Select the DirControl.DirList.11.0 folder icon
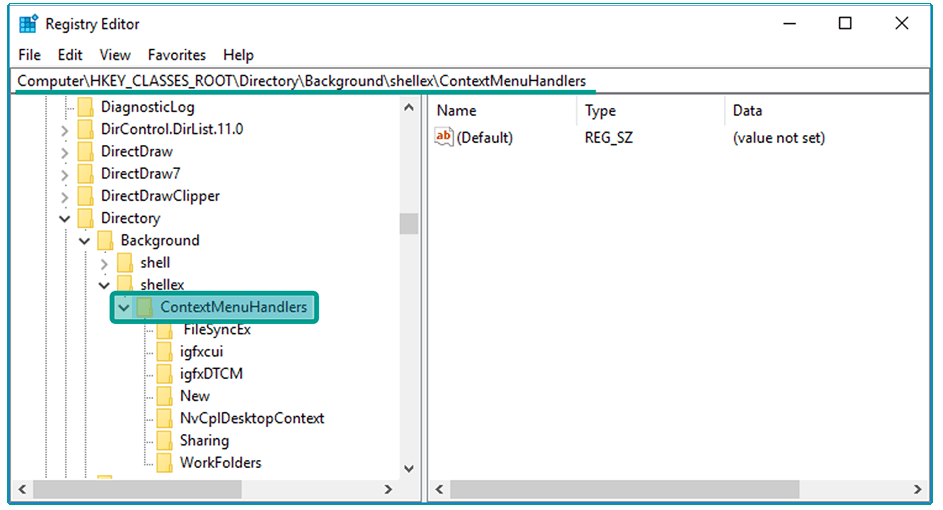The height and width of the screenshot is (510, 943). tap(86, 129)
